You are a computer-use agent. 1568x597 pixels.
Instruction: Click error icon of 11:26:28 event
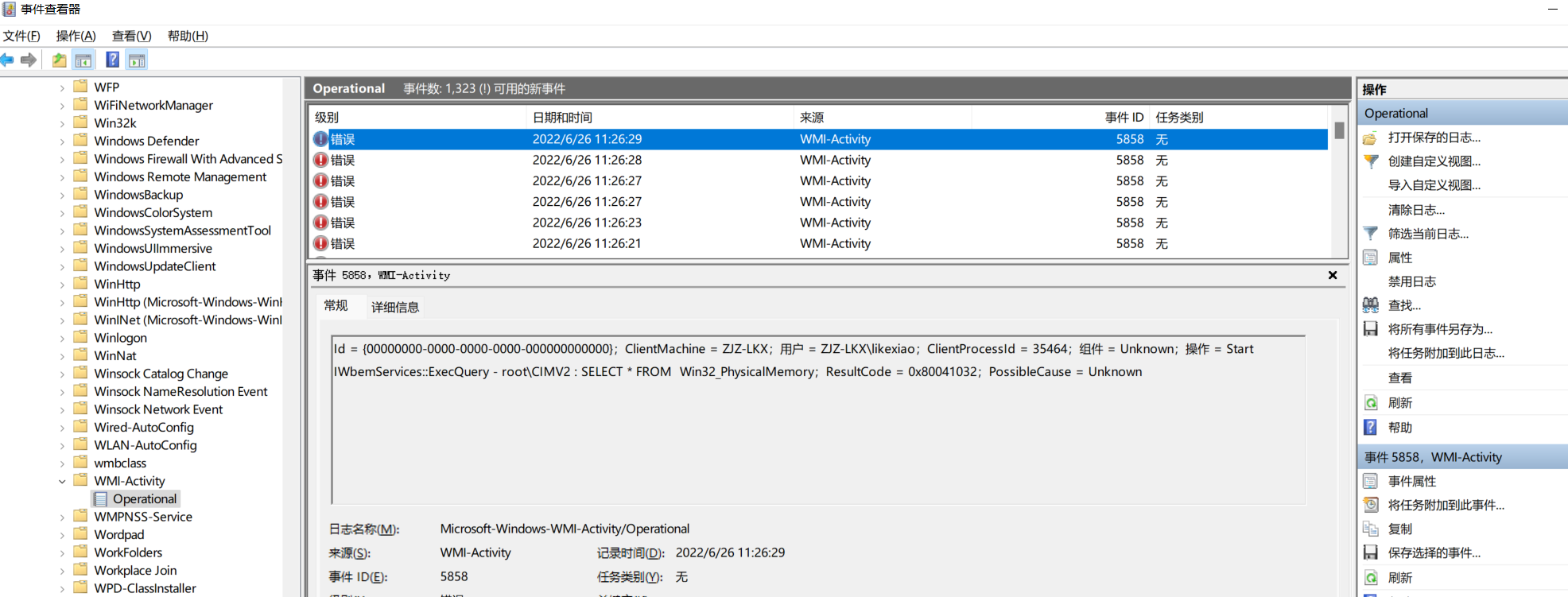pyautogui.click(x=320, y=160)
